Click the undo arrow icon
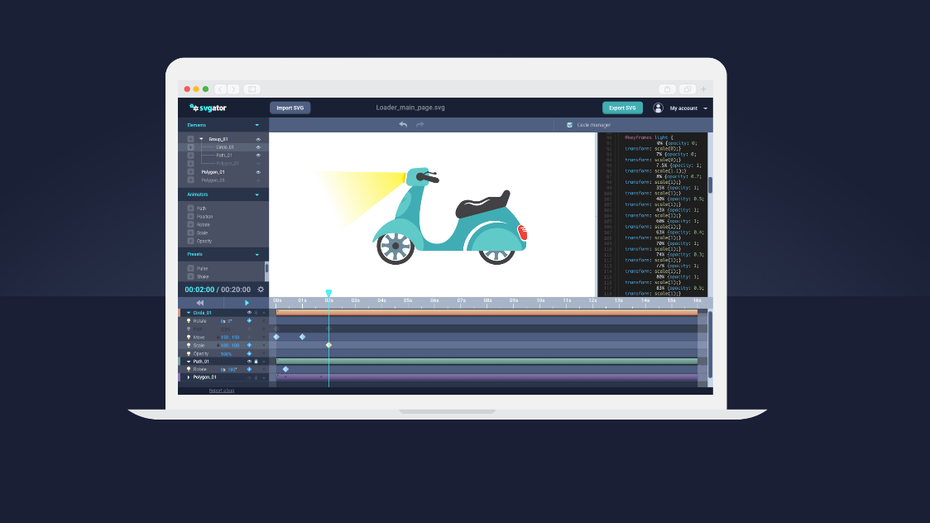The width and height of the screenshot is (930, 523). pos(403,125)
